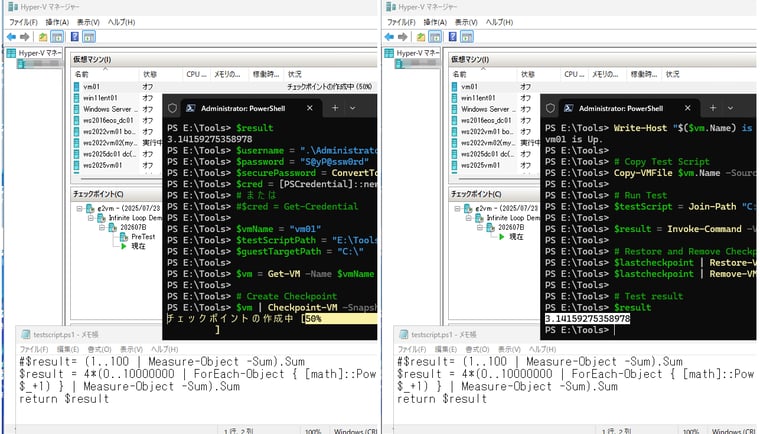Image resolution: width=760 pixels, height=434 pixels.
Task: Select the PreTest checkpoint icon
Action: 124,237
